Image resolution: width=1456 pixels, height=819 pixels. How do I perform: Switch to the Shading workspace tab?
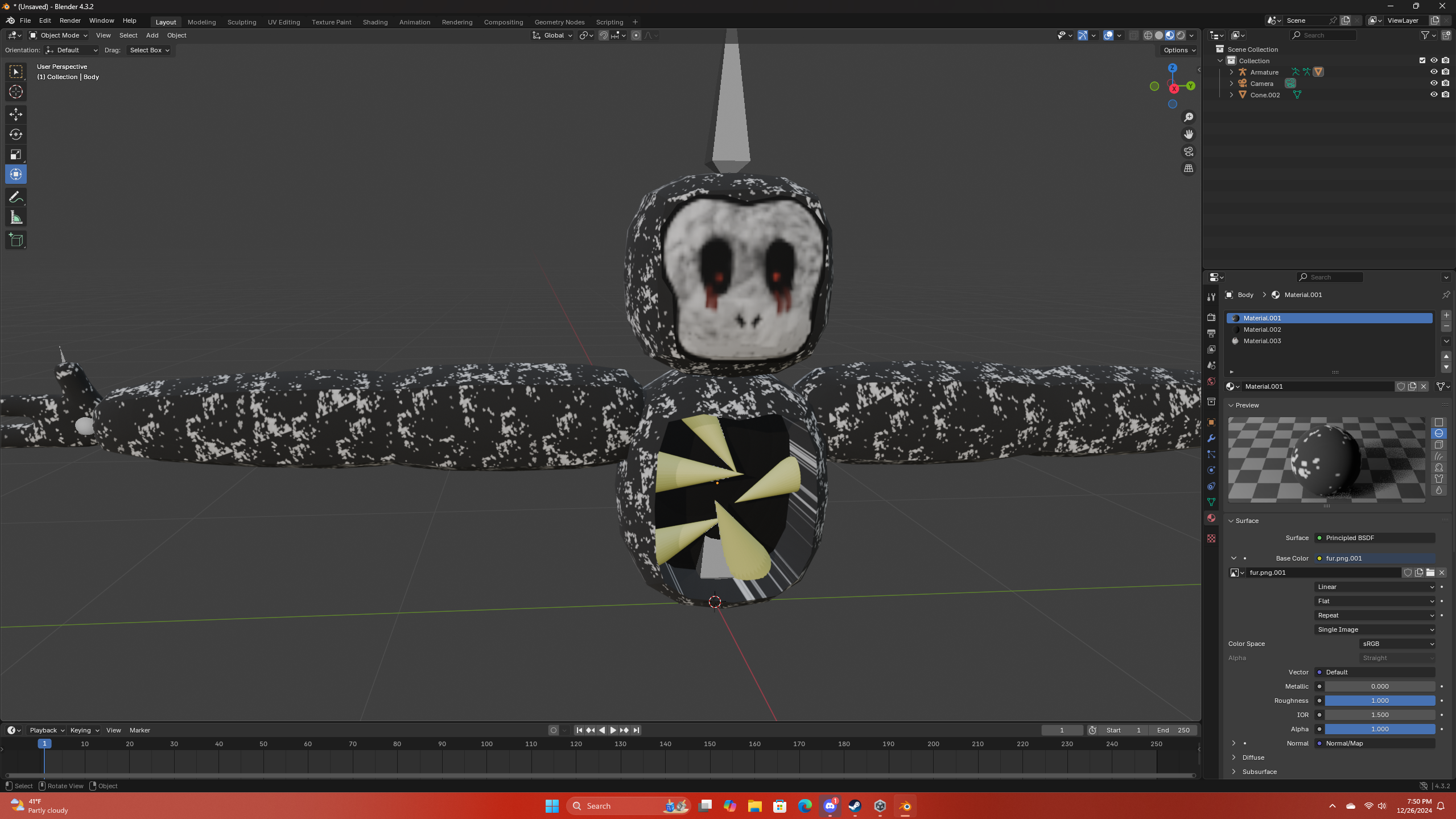pyautogui.click(x=375, y=22)
